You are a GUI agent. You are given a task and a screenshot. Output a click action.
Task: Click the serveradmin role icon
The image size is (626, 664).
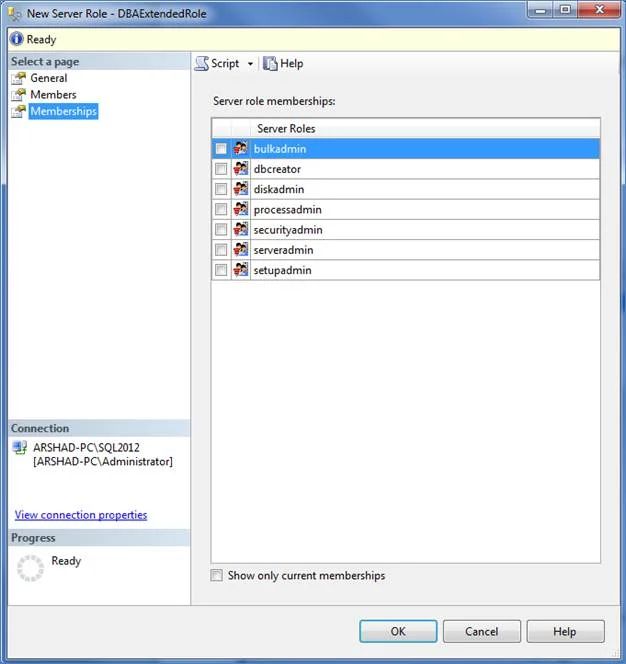[241, 250]
